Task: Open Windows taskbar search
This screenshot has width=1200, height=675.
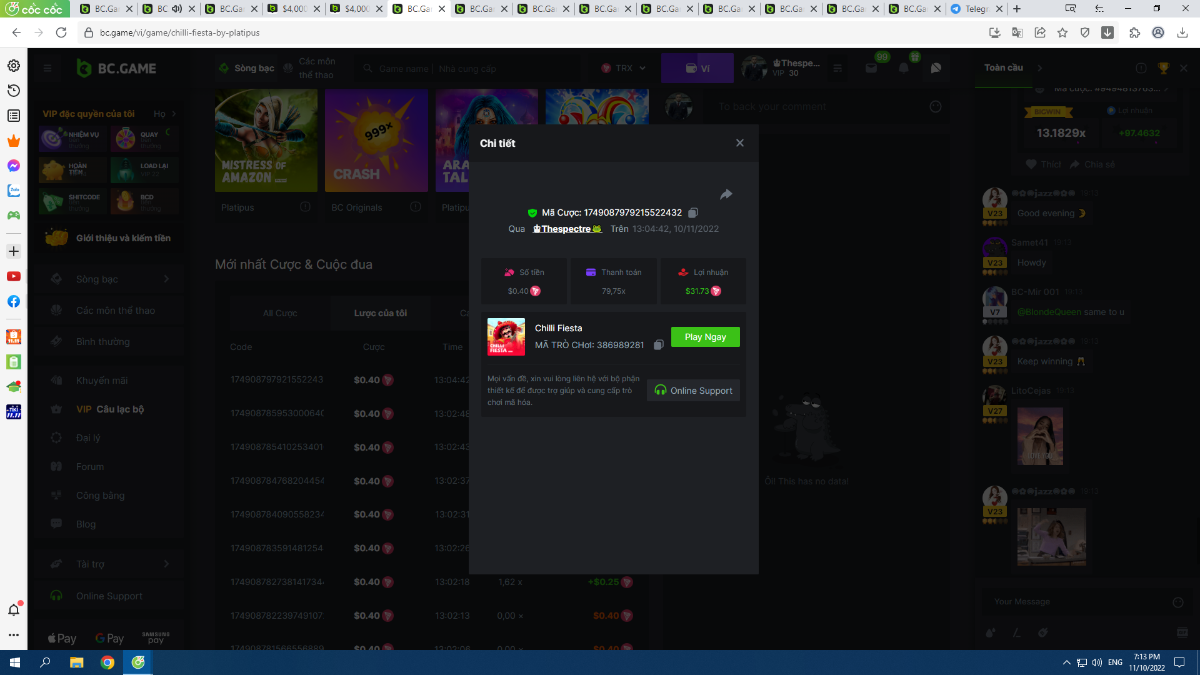Action: click(x=45, y=662)
